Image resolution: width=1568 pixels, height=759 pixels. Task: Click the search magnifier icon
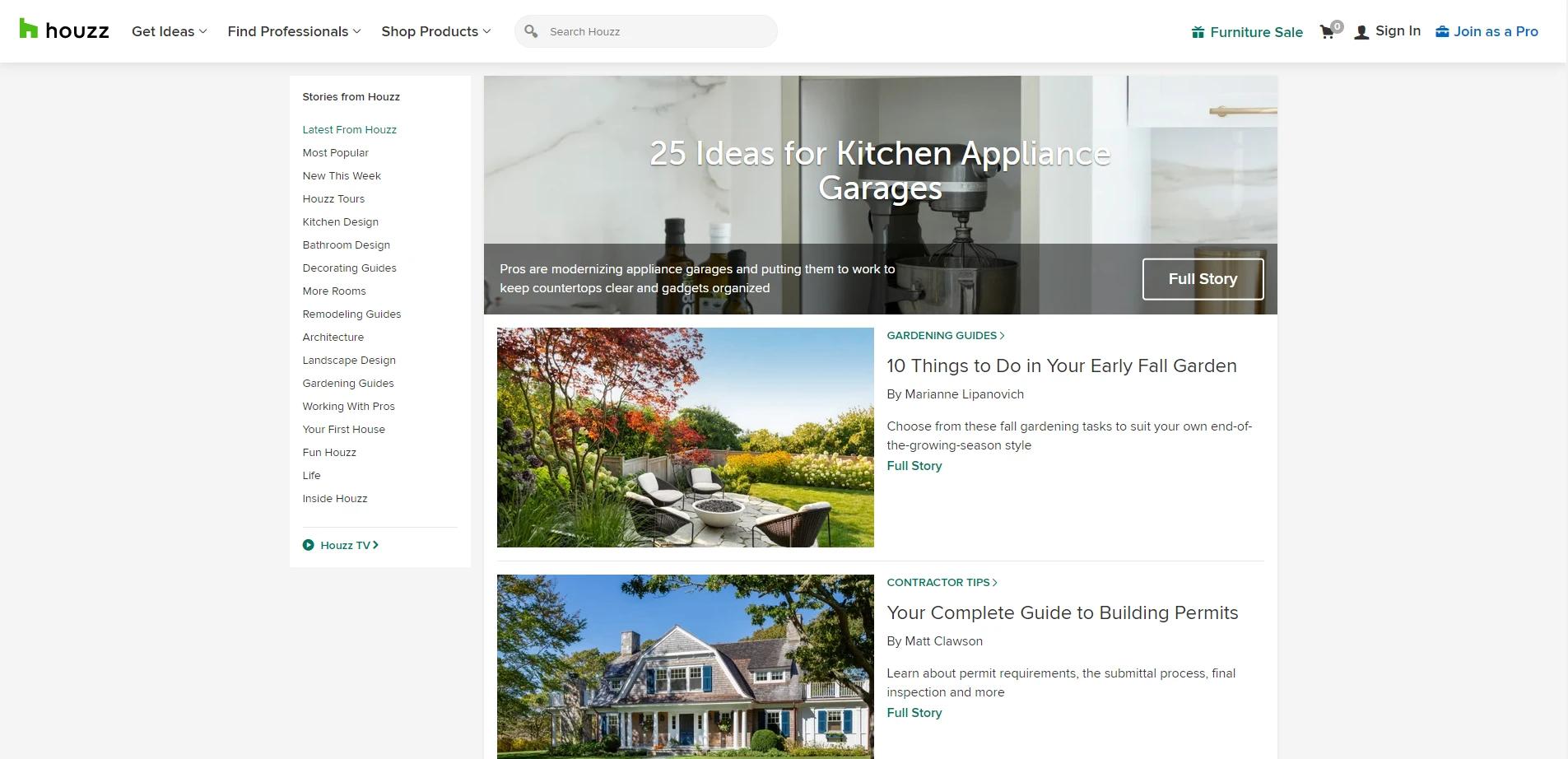(531, 31)
